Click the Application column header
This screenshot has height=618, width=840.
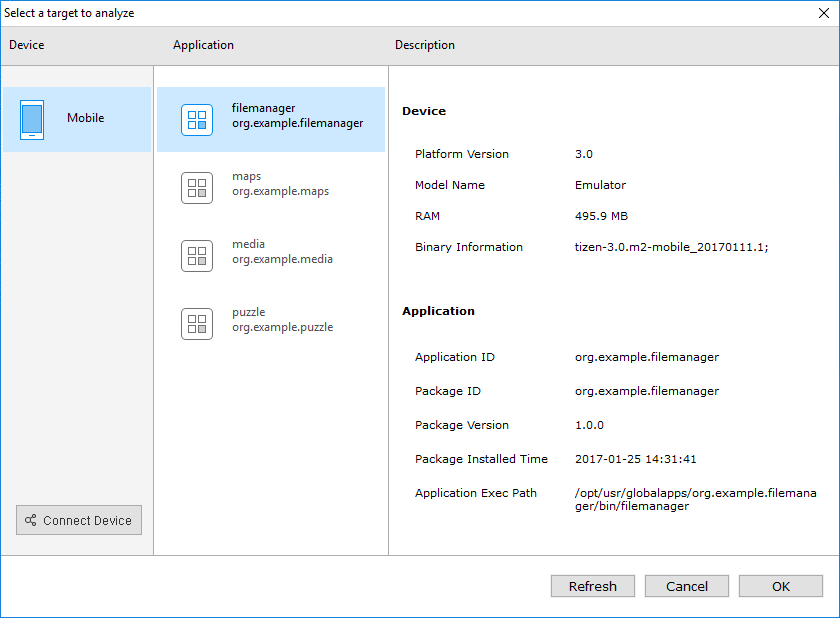pos(203,45)
